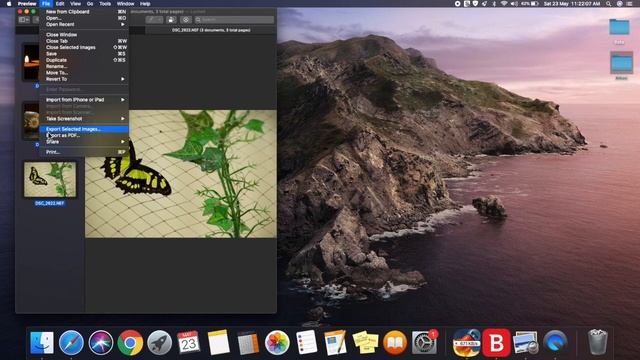
Task: Select the second sidebar photo thumbnail
Action: [31, 121]
